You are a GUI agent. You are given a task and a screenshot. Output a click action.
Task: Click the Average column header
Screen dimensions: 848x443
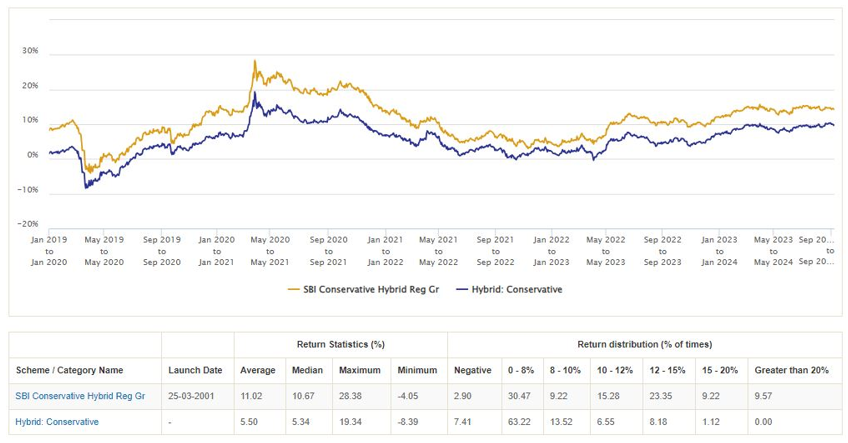258,371
